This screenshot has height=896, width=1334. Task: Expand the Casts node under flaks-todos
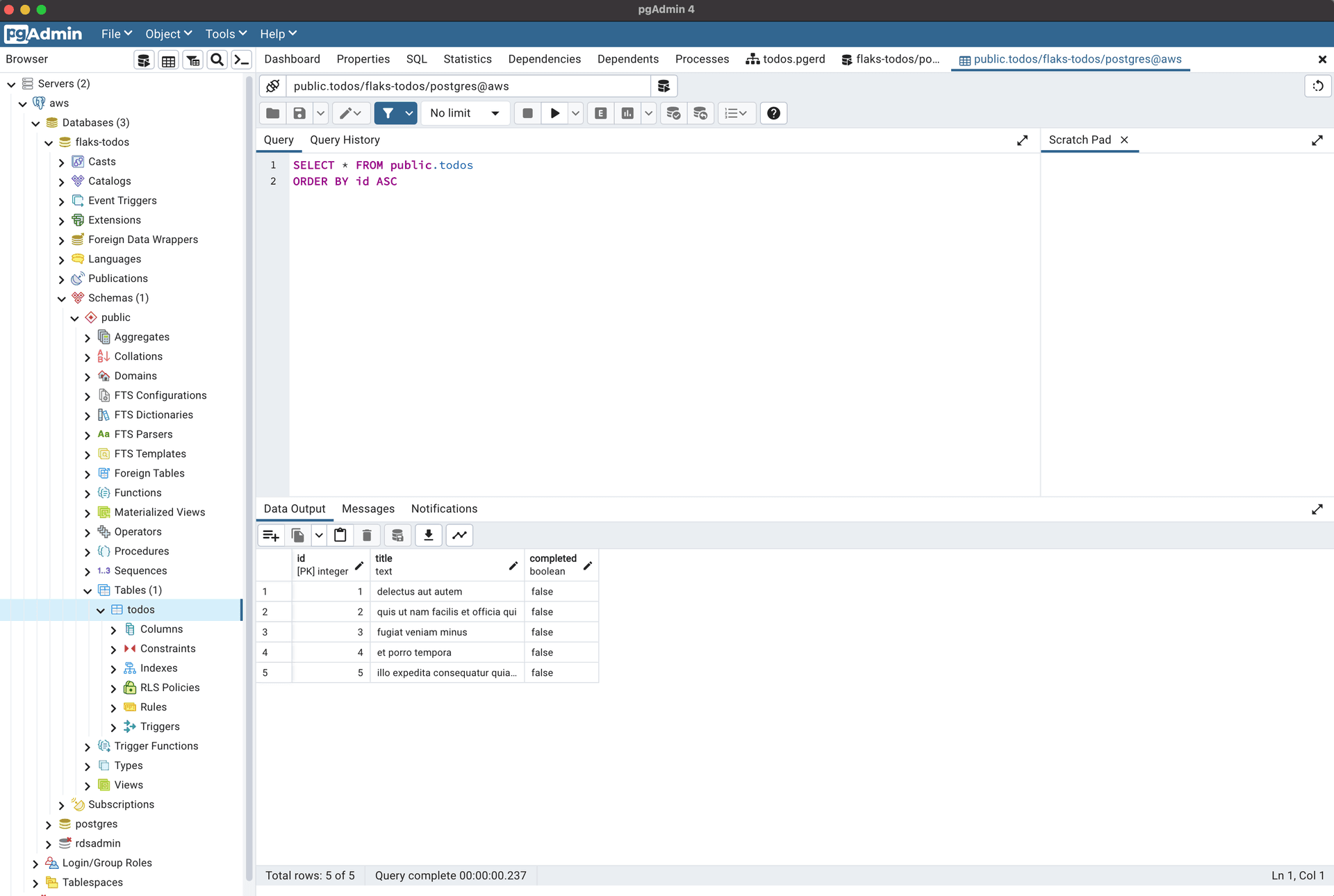tap(61, 161)
